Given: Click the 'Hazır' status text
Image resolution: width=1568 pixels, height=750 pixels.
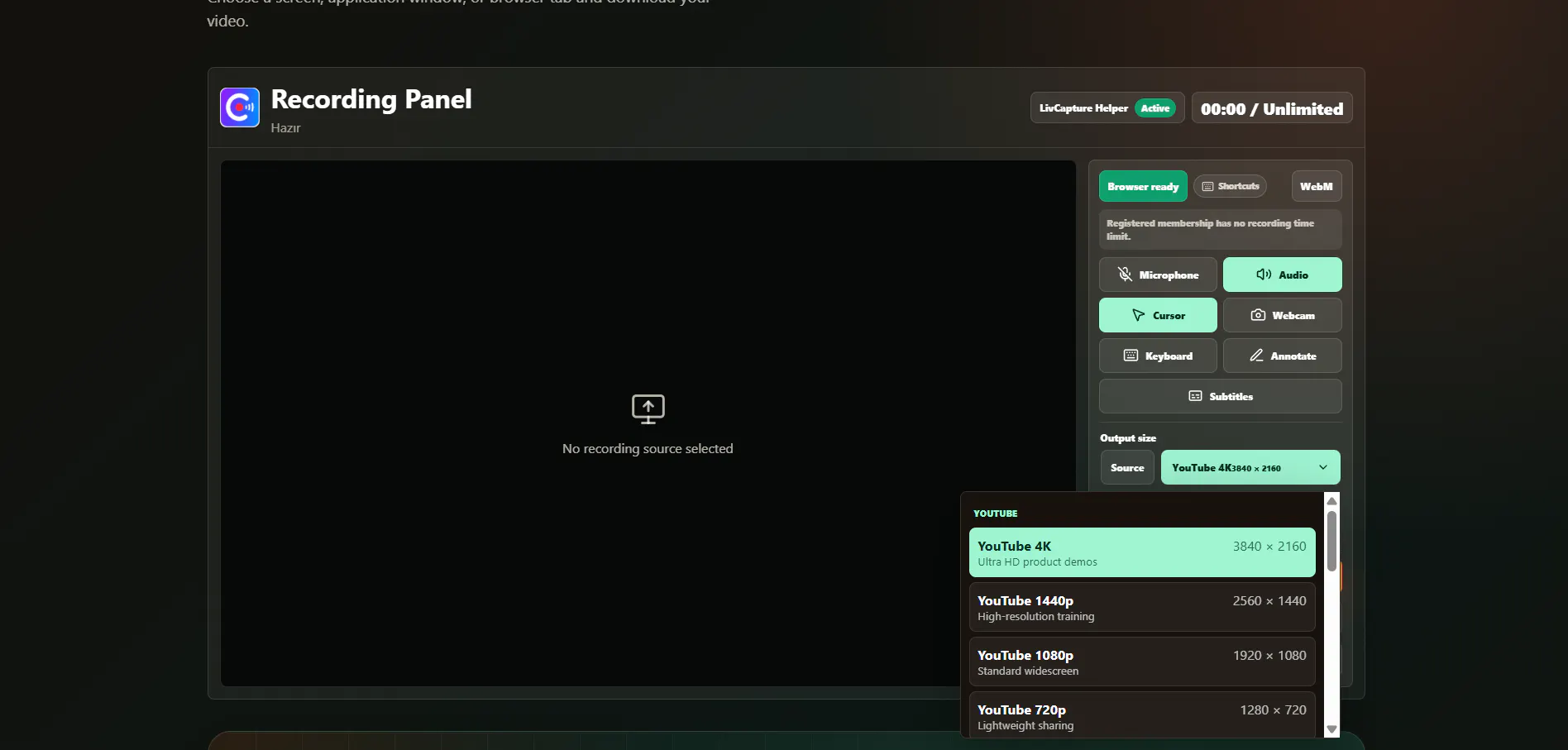Looking at the screenshot, I should (285, 128).
